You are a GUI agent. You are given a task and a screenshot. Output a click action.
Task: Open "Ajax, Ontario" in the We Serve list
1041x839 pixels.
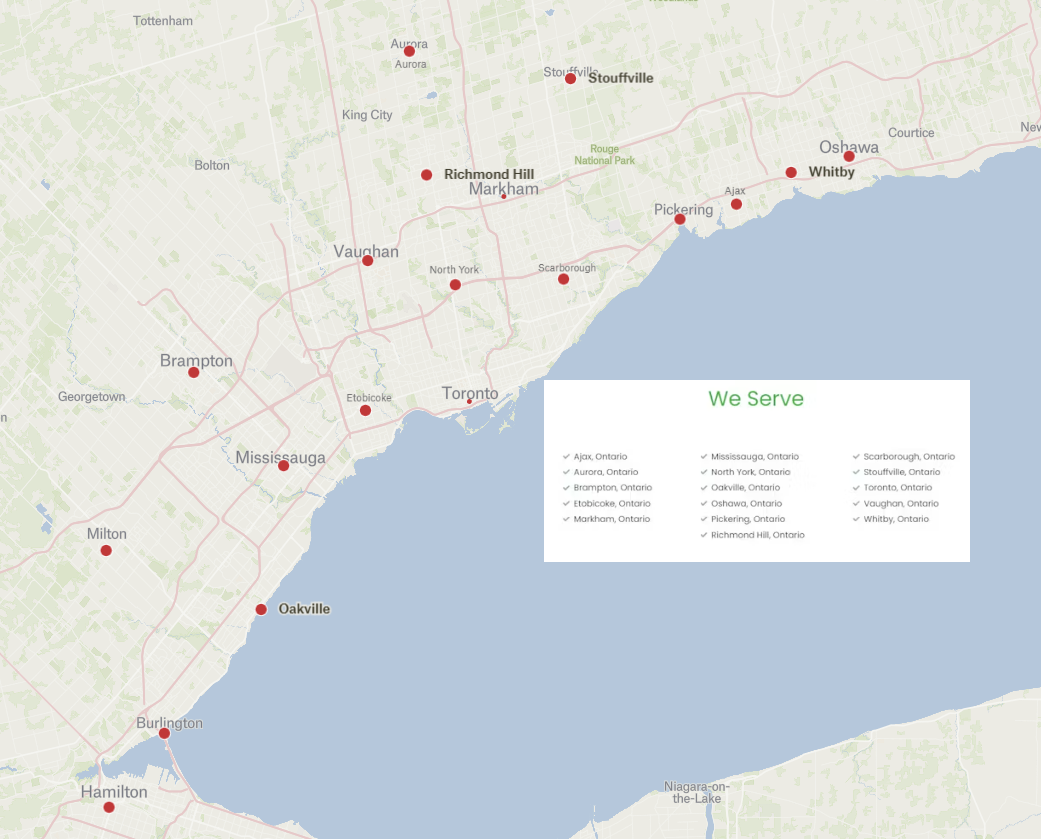(x=600, y=457)
